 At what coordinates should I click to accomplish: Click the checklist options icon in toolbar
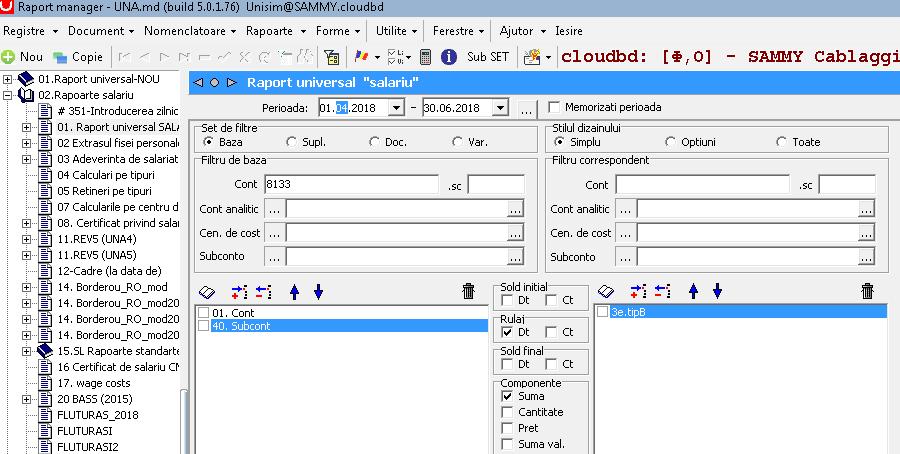click(x=395, y=57)
